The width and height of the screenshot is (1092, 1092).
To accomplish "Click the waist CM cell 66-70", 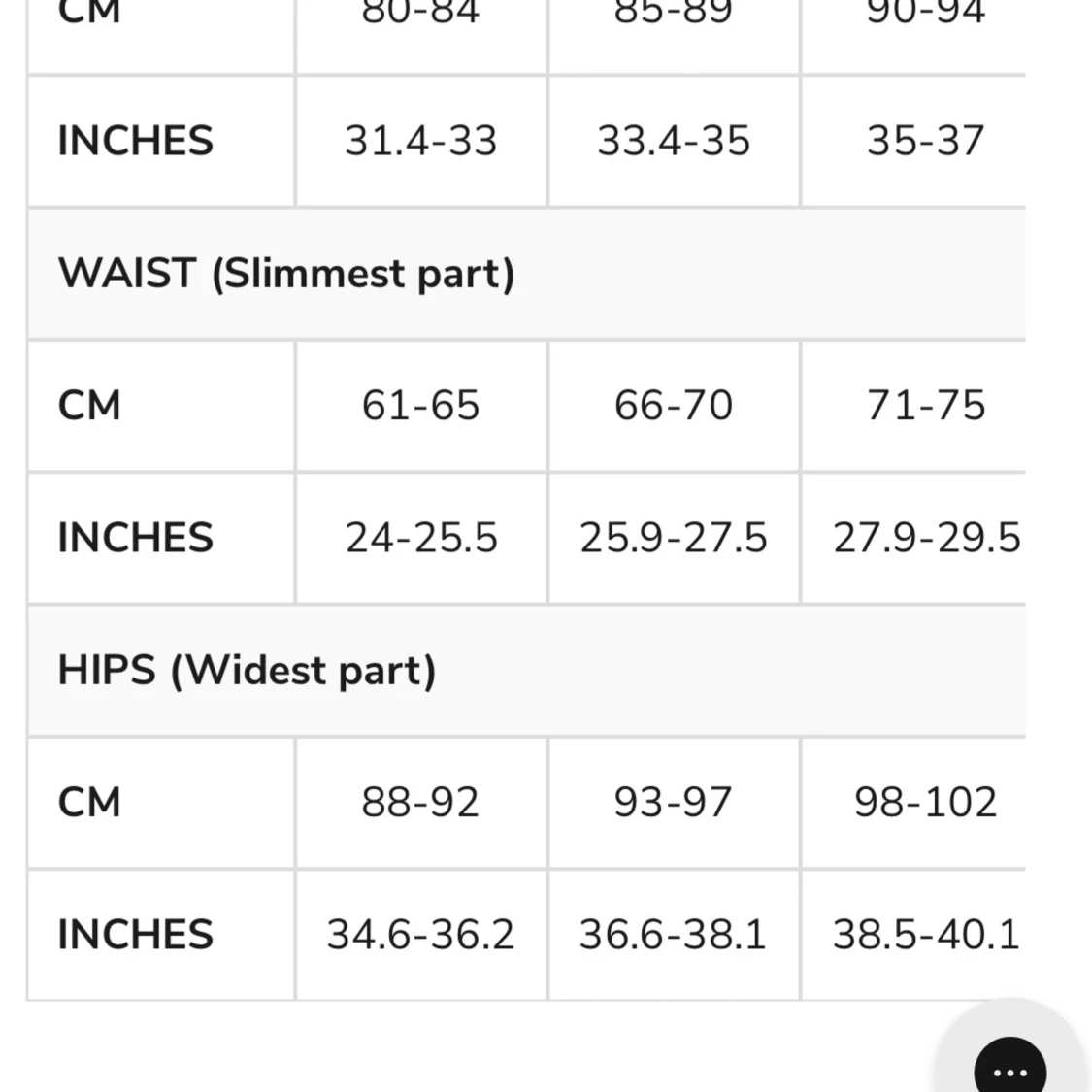I will click(x=674, y=406).
